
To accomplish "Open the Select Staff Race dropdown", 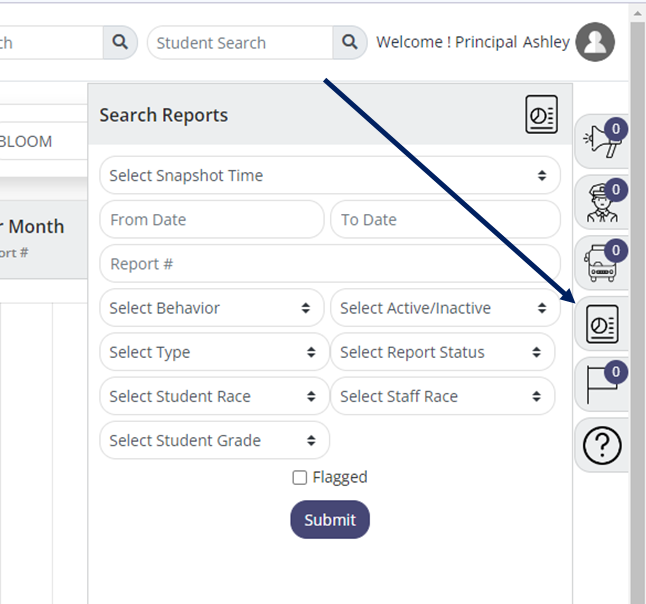I will 442,396.
